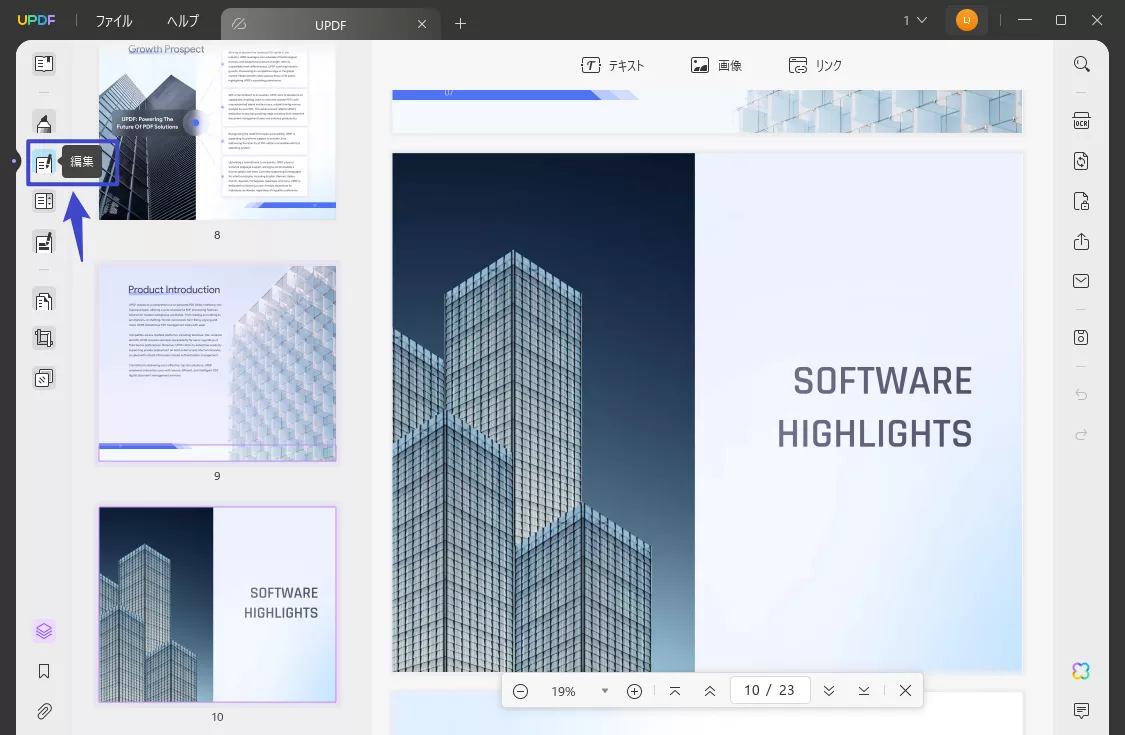Click the user account avatar
This screenshot has height=735, width=1125.
[966, 20]
